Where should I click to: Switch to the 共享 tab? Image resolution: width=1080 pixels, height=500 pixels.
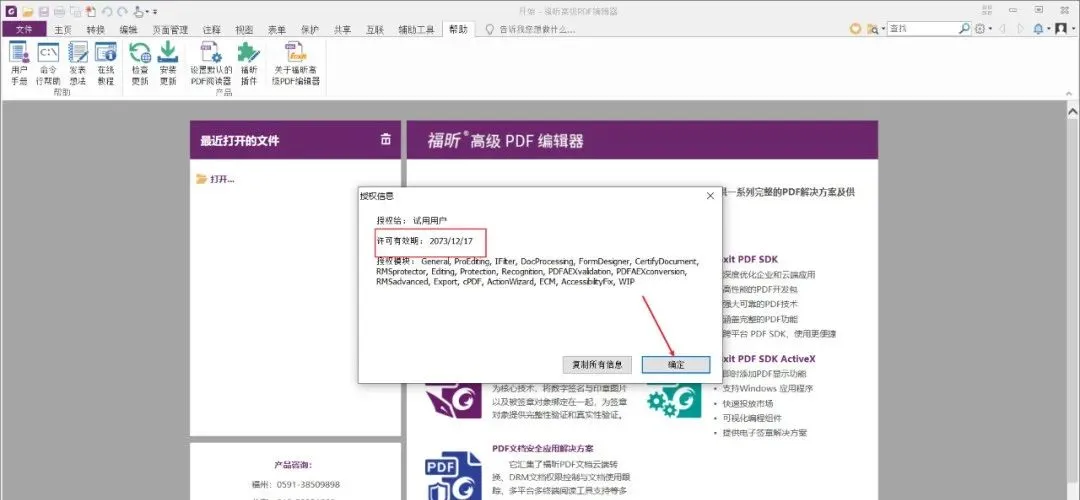coord(342,30)
